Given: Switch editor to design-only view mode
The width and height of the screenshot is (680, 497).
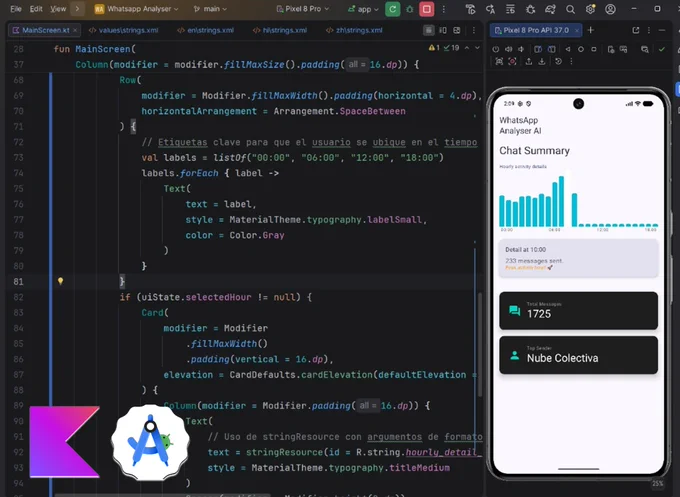Looking at the screenshot, I should (457, 30).
